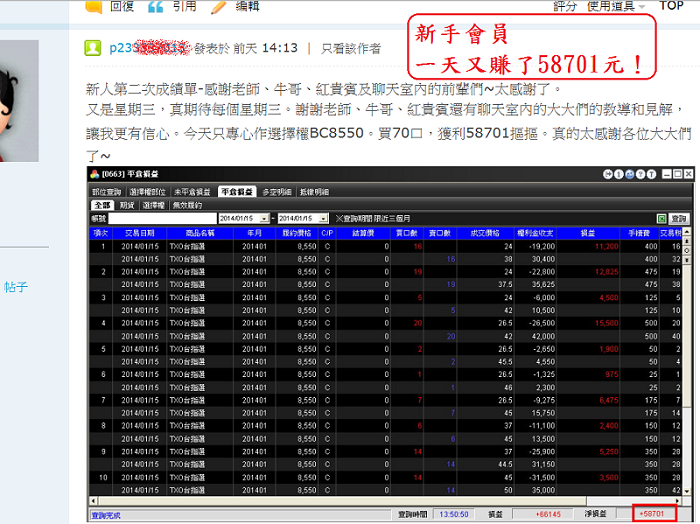This screenshot has height=524, width=700.
Task: Click the round question mark help icon
Action: coord(641,174)
